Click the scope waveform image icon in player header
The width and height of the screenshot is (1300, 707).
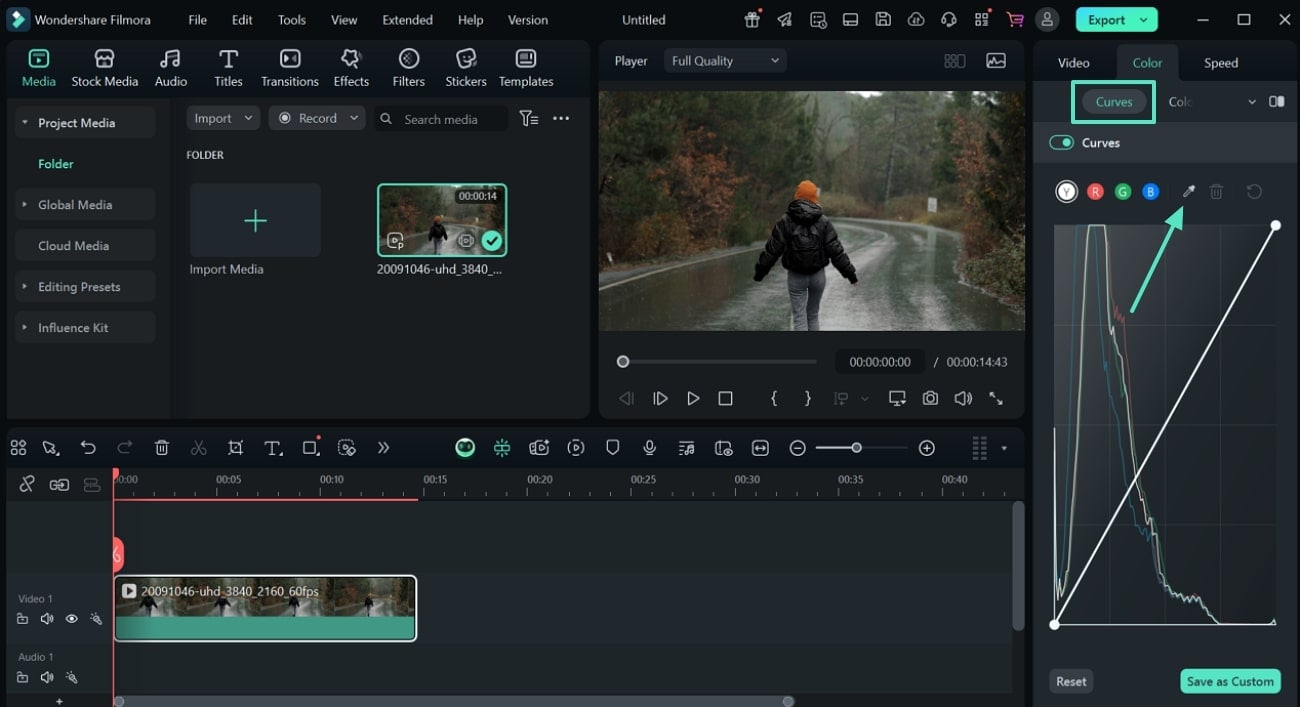pyautogui.click(x=996, y=61)
